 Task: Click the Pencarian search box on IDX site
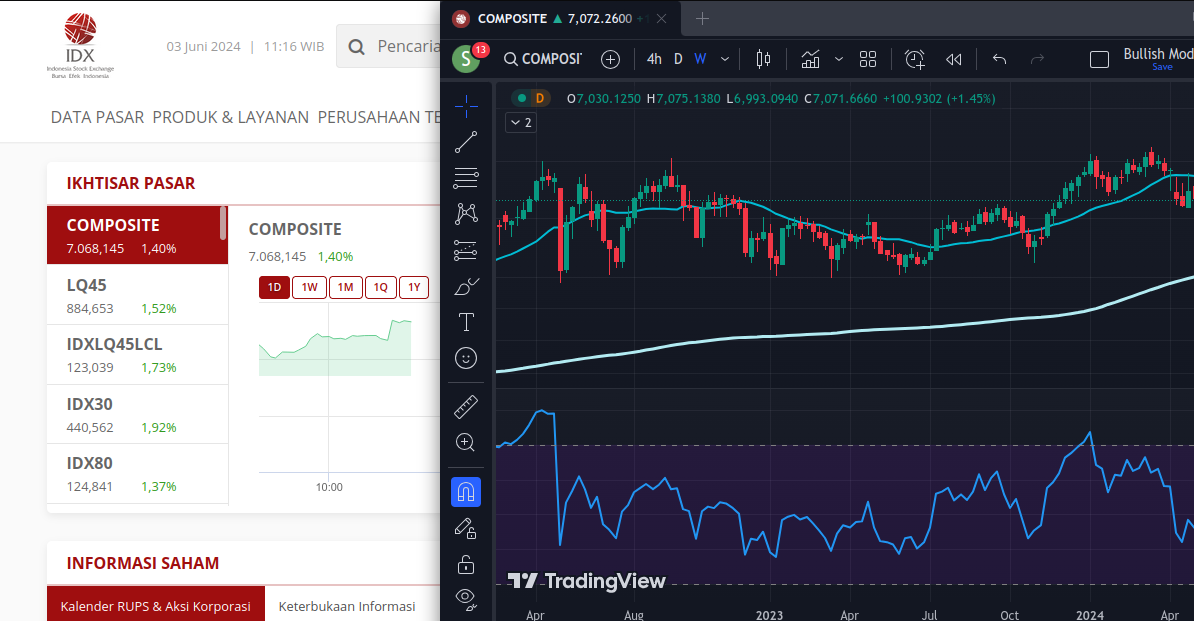click(x=388, y=47)
